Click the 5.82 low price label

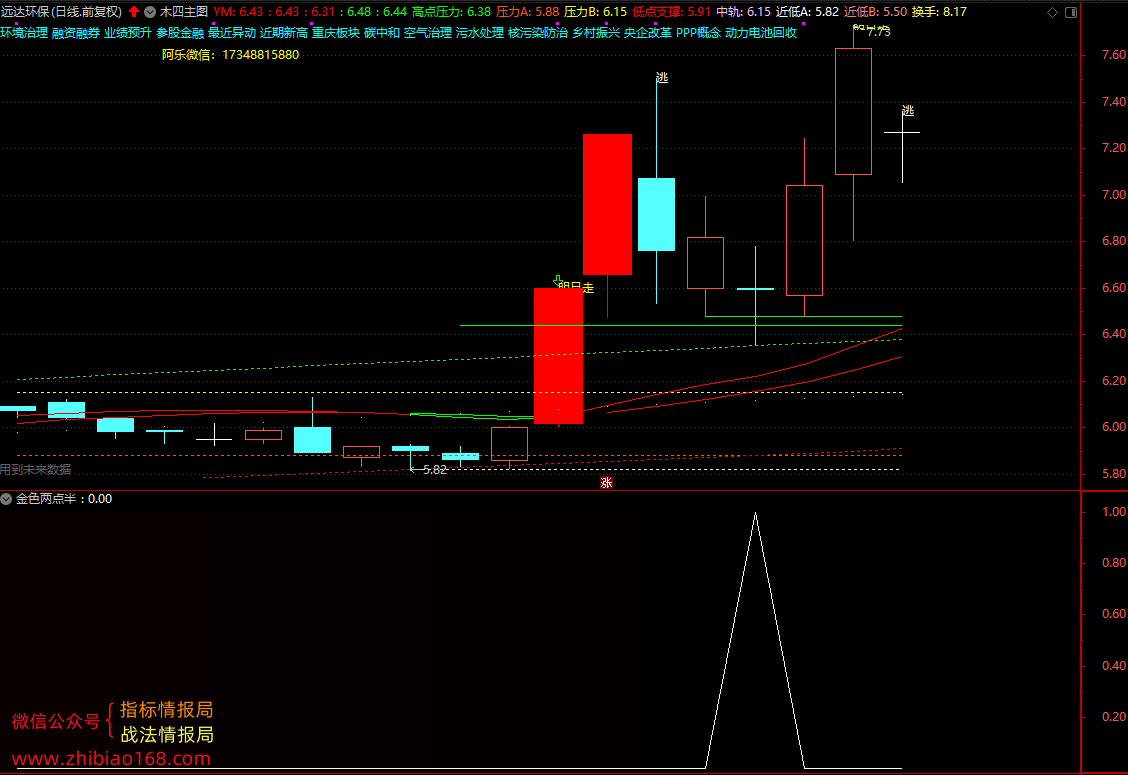click(x=435, y=470)
